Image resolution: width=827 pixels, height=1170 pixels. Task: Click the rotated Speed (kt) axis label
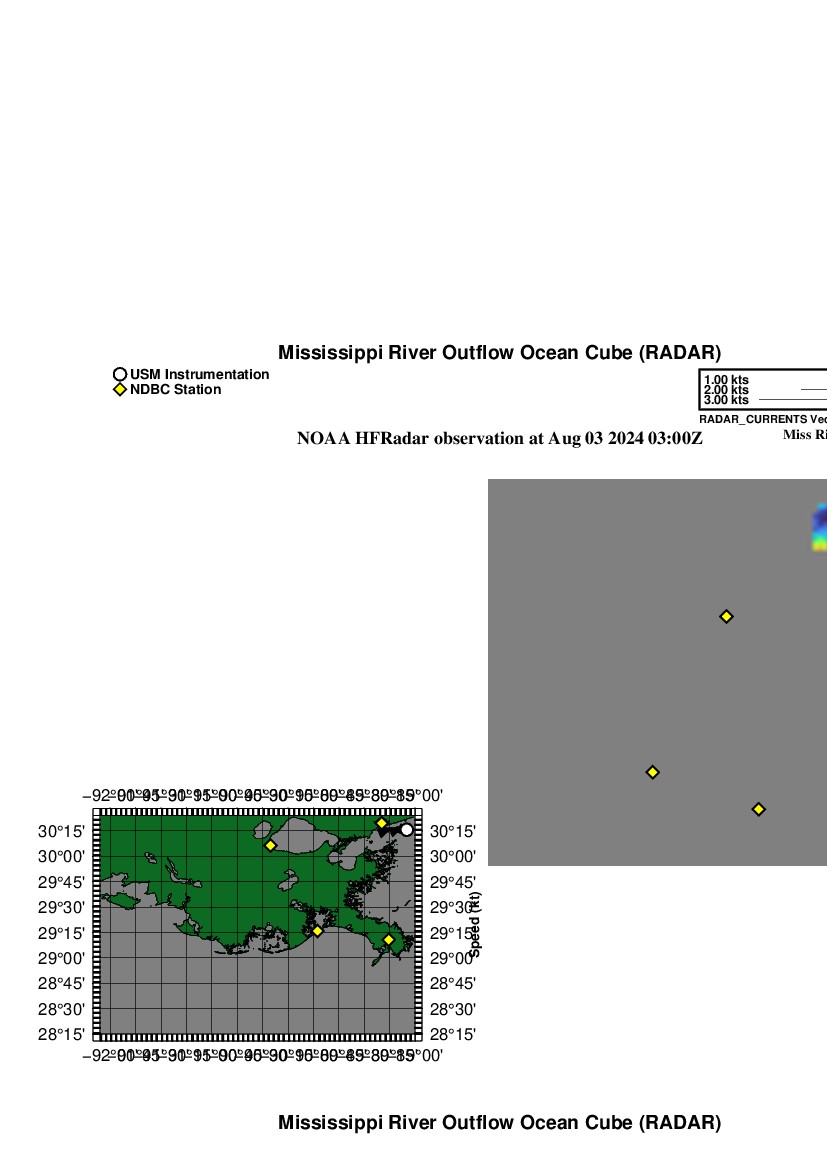point(476,925)
